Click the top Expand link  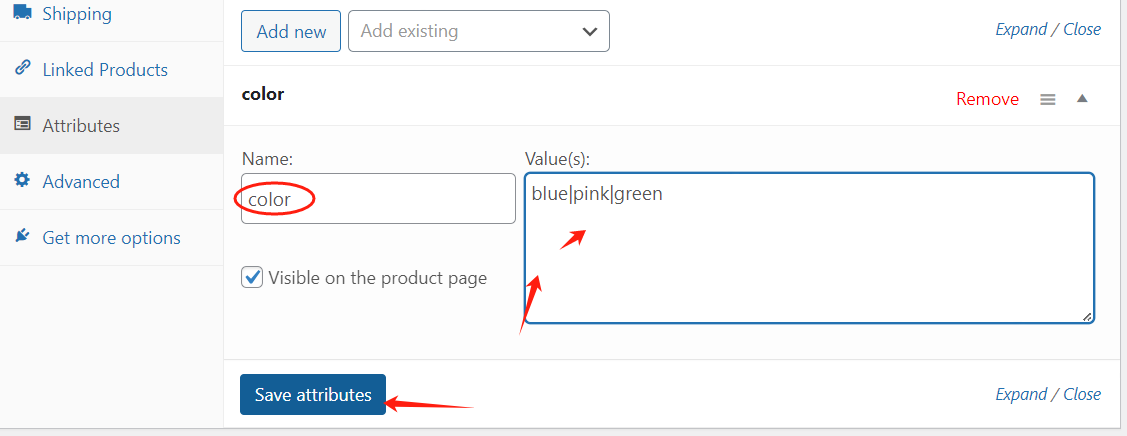point(1019,29)
